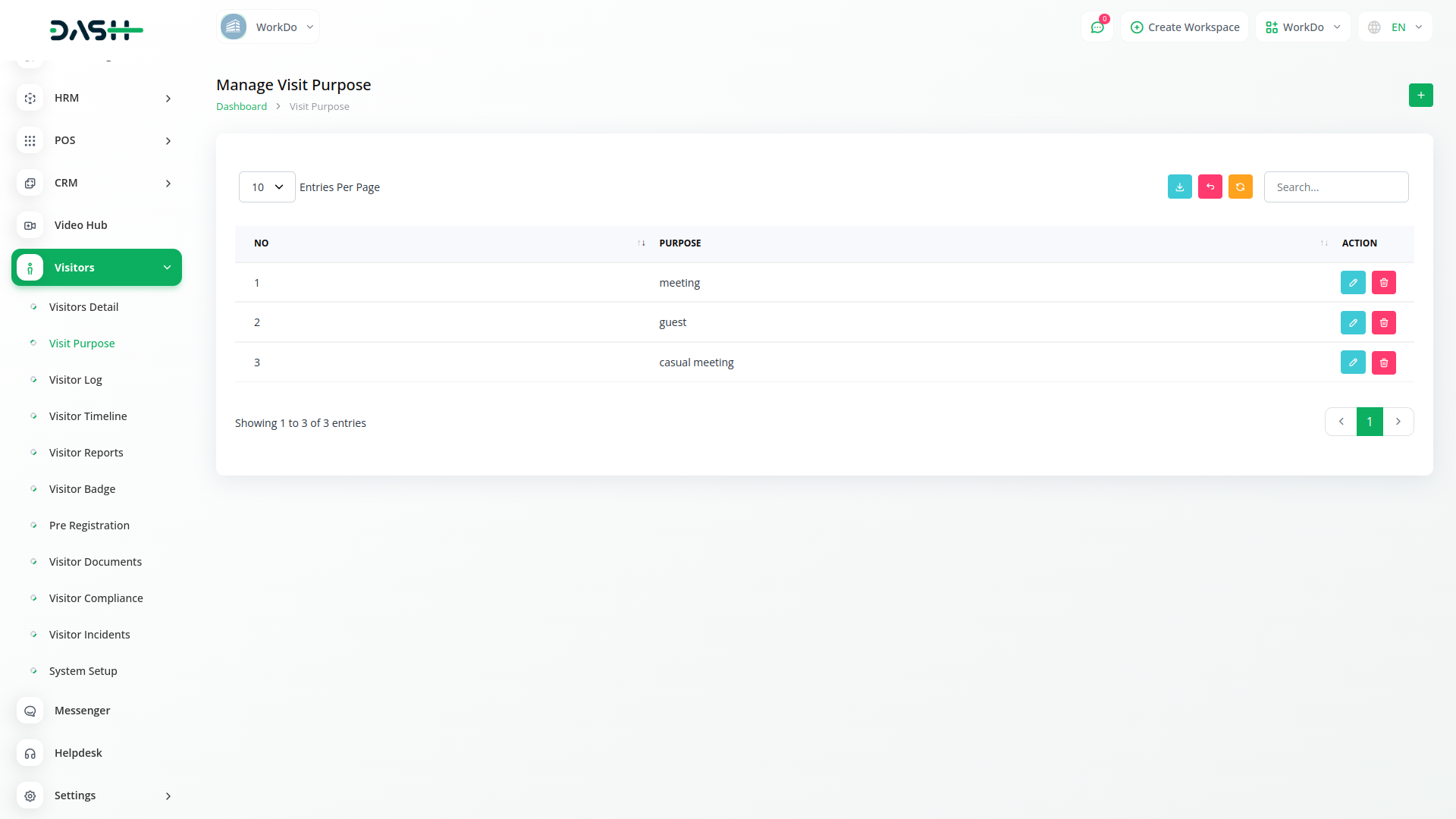Click the pink reset arrow icon
Screen dimensions: 1456x819
tap(1210, 187)
